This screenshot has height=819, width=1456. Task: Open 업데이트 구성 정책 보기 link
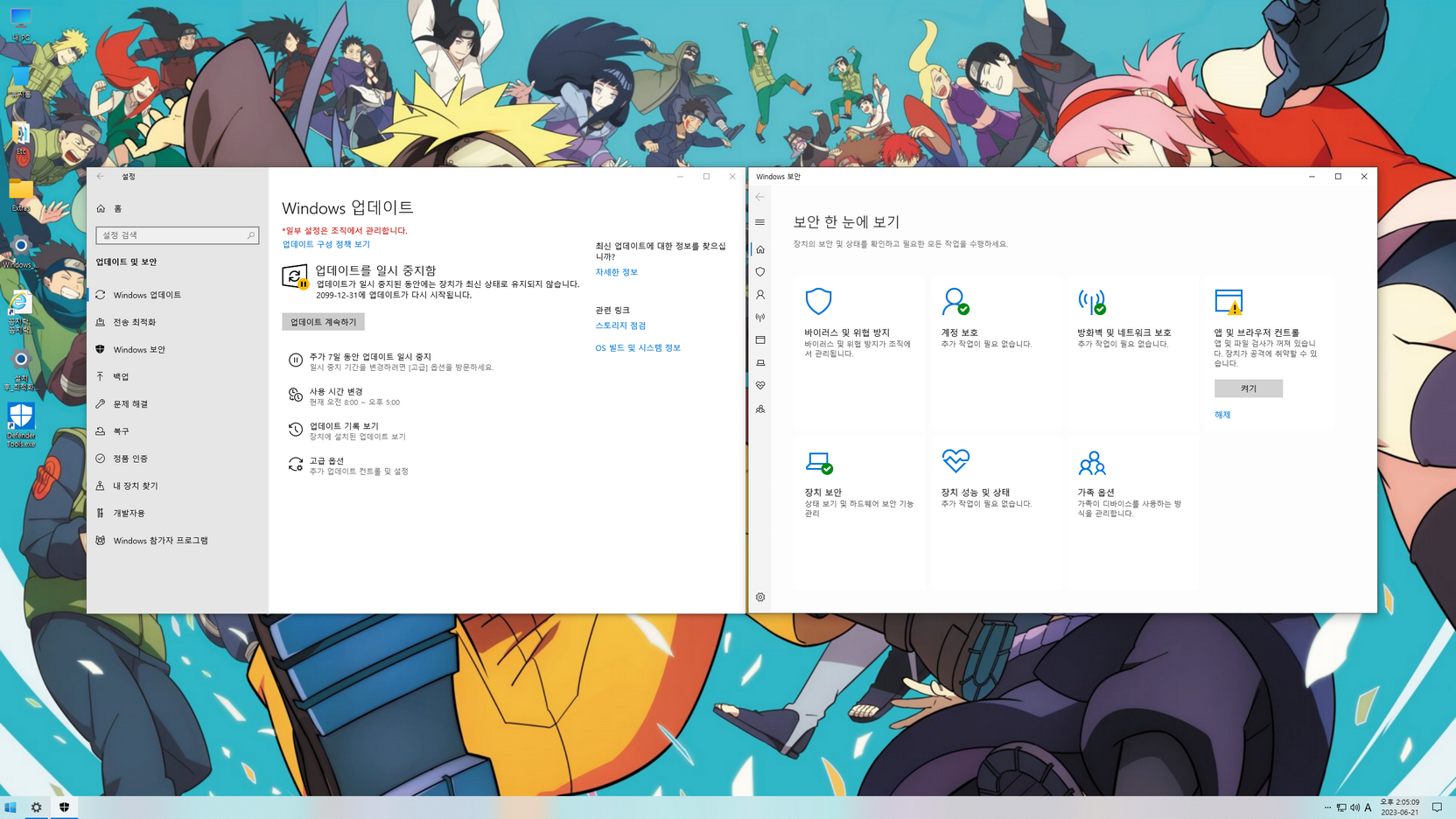(x=325, y=244)
